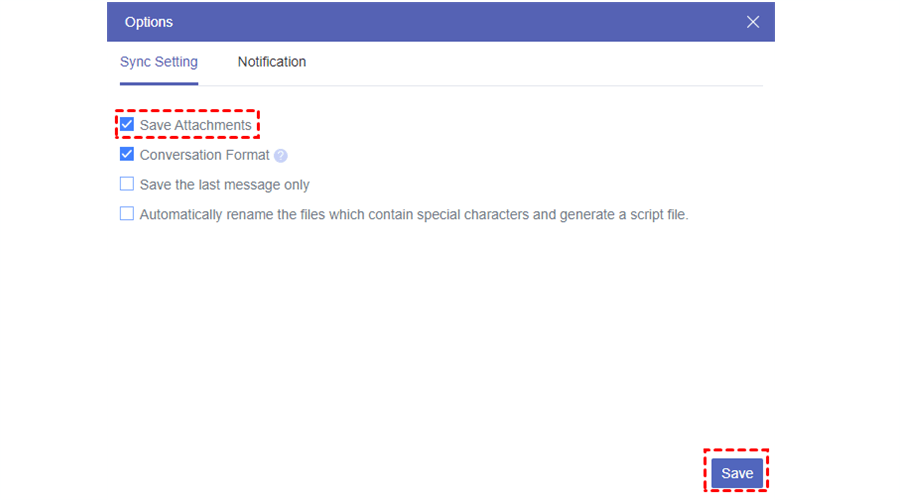
Task: Tick the automatically rename files checkbox
Action: tap(127, 213)
